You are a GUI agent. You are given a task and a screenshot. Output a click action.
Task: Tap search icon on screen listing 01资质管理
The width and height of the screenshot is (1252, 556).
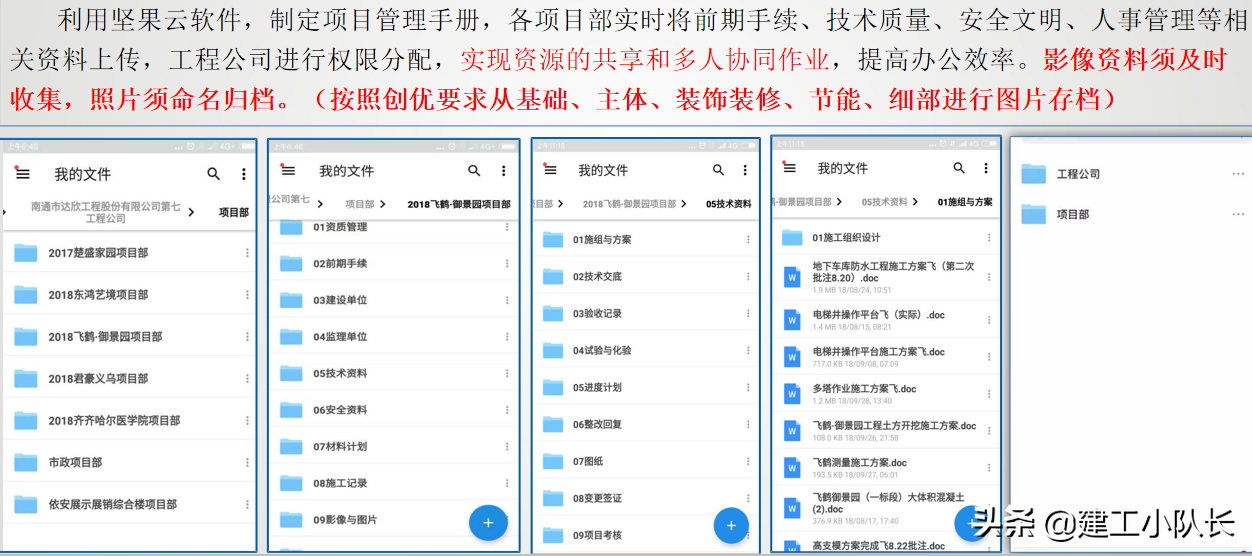point(474,171)
